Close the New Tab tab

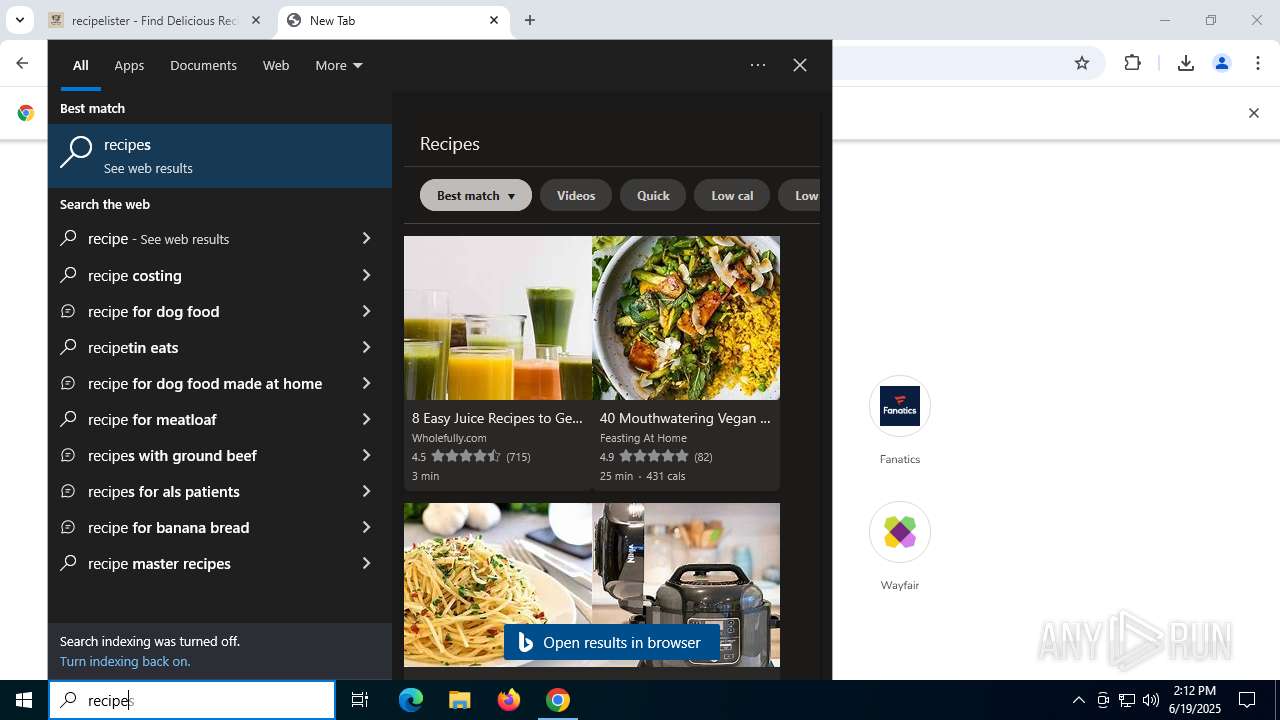[x=494, y=20]
